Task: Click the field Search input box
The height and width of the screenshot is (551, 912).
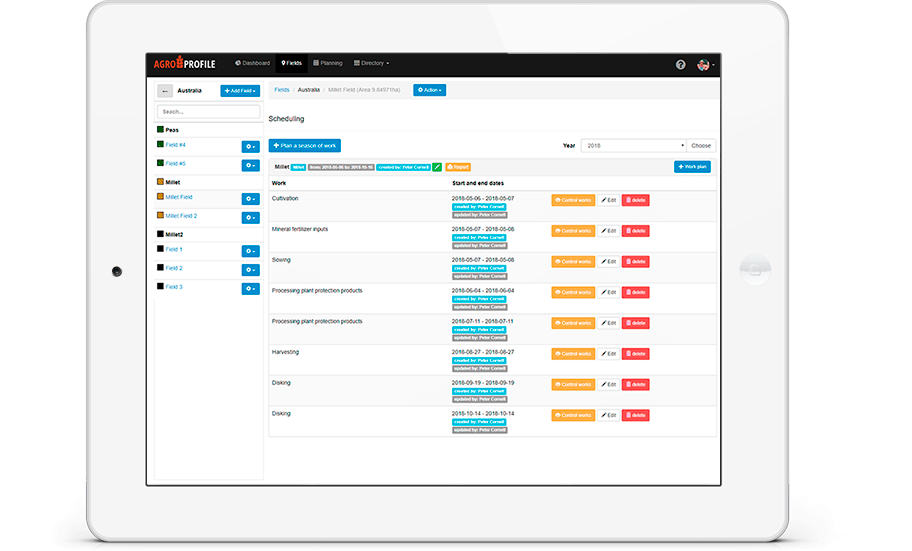Action: (208, 112)
